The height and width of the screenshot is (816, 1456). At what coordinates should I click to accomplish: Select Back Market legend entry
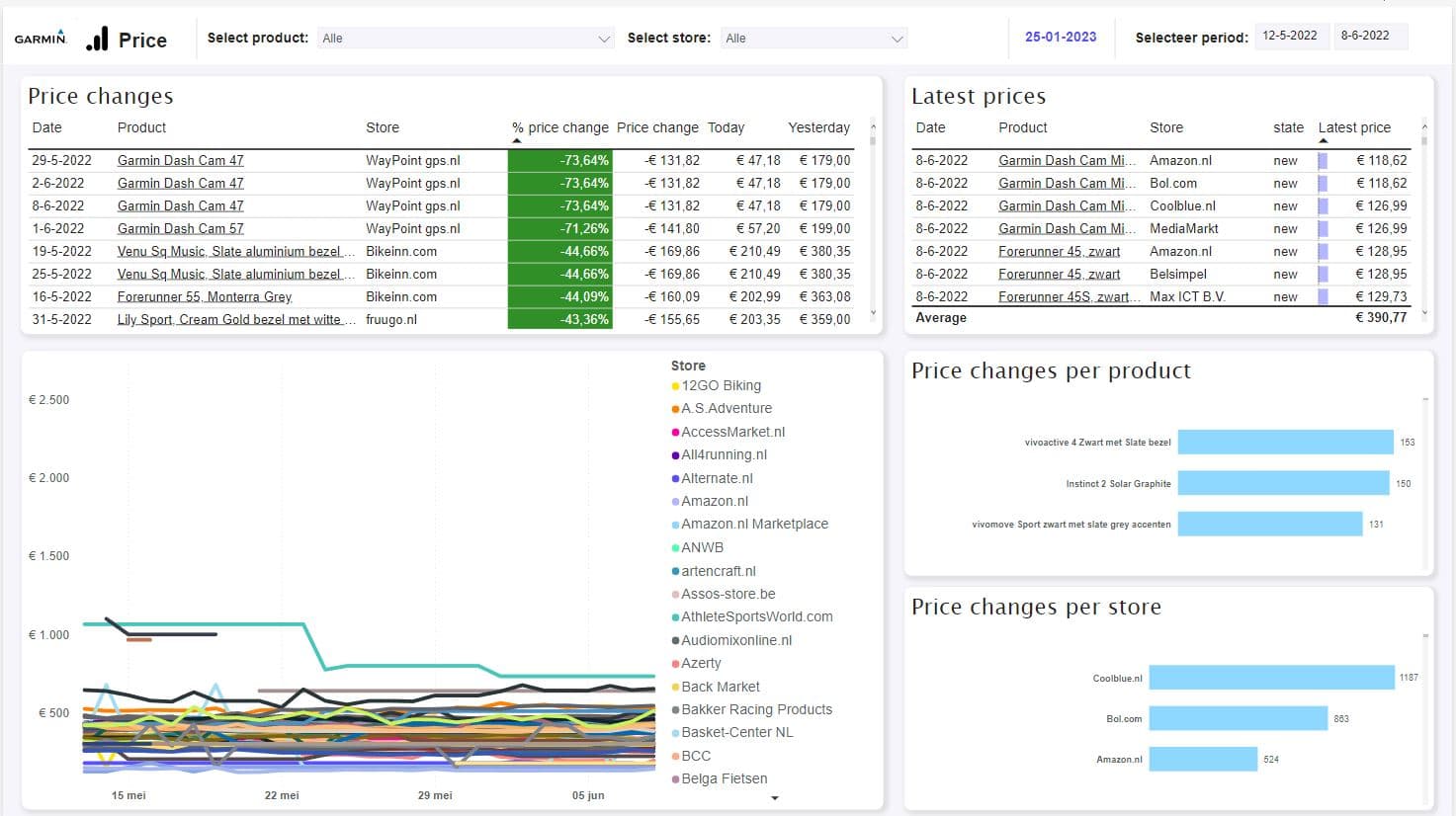(716, 687)
